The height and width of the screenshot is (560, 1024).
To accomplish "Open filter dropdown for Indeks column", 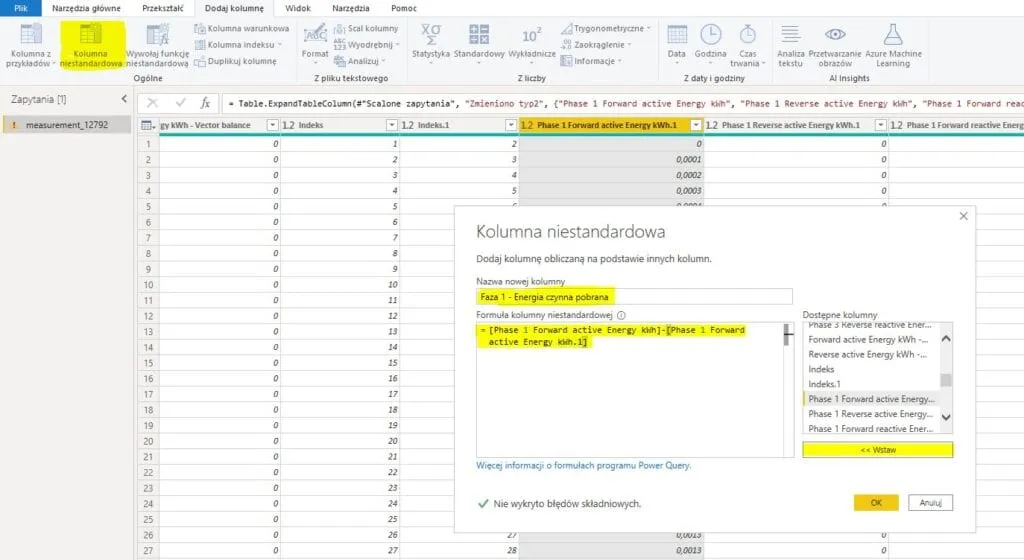I will pos(392,125).
